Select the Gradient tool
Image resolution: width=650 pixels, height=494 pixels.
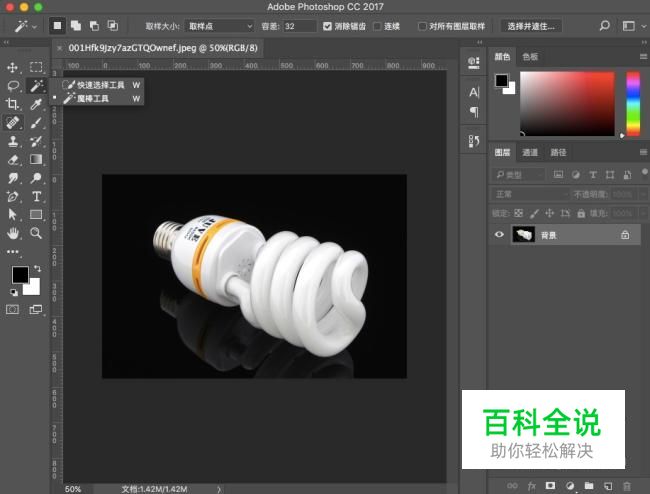point(36,159)
